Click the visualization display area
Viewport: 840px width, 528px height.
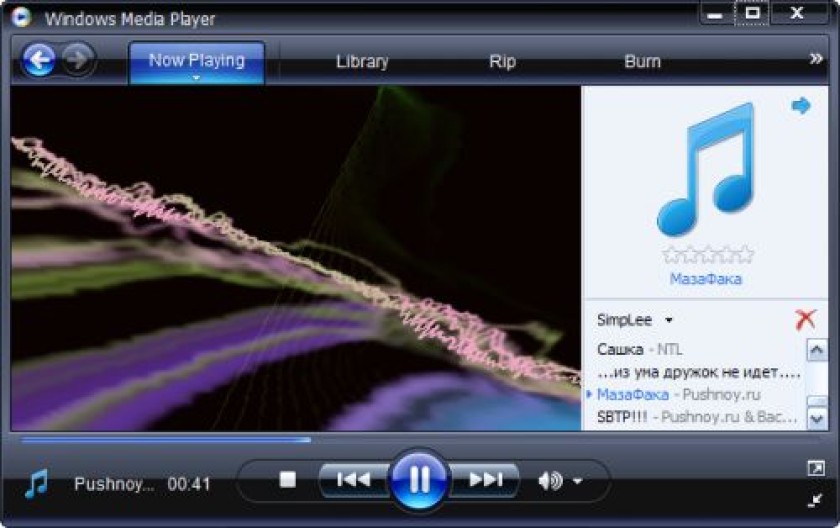click(296, 258)
